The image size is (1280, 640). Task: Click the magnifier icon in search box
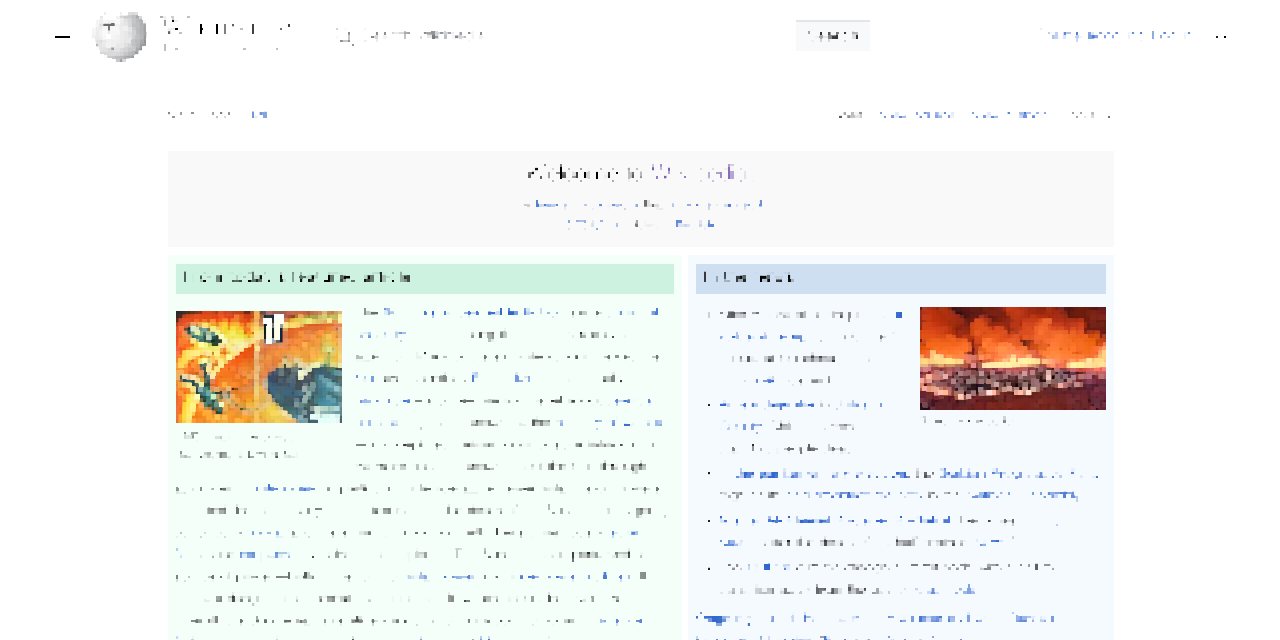[345, 36]
